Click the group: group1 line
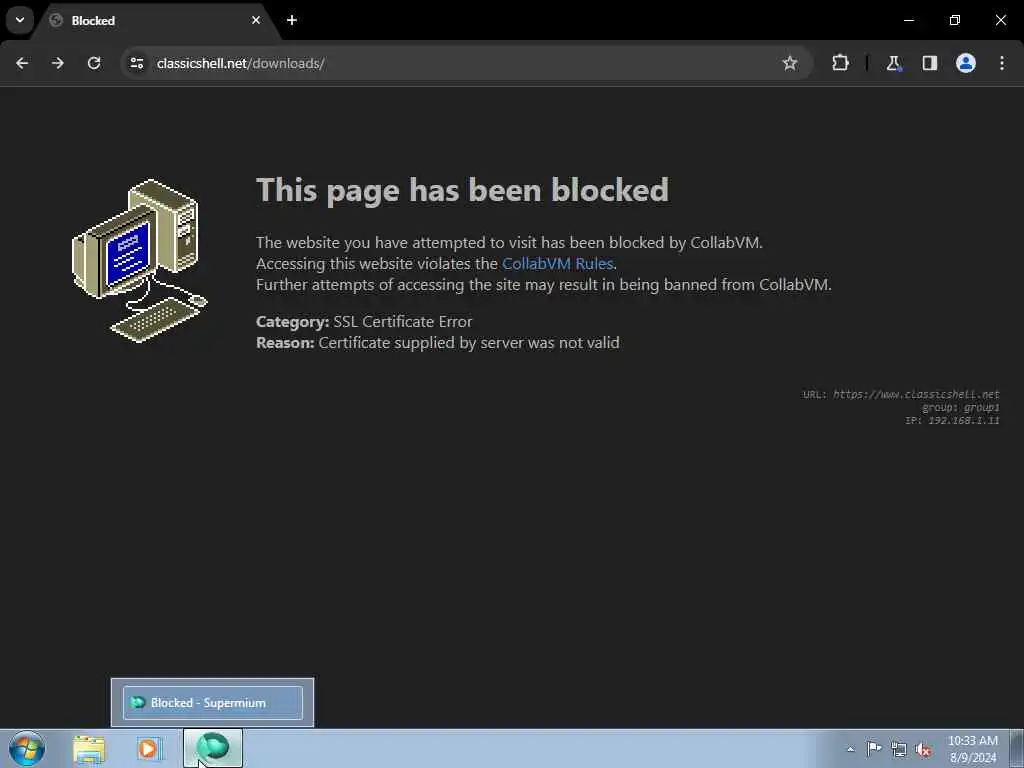This screenshot has width=1024, height=768. (961, 408)
